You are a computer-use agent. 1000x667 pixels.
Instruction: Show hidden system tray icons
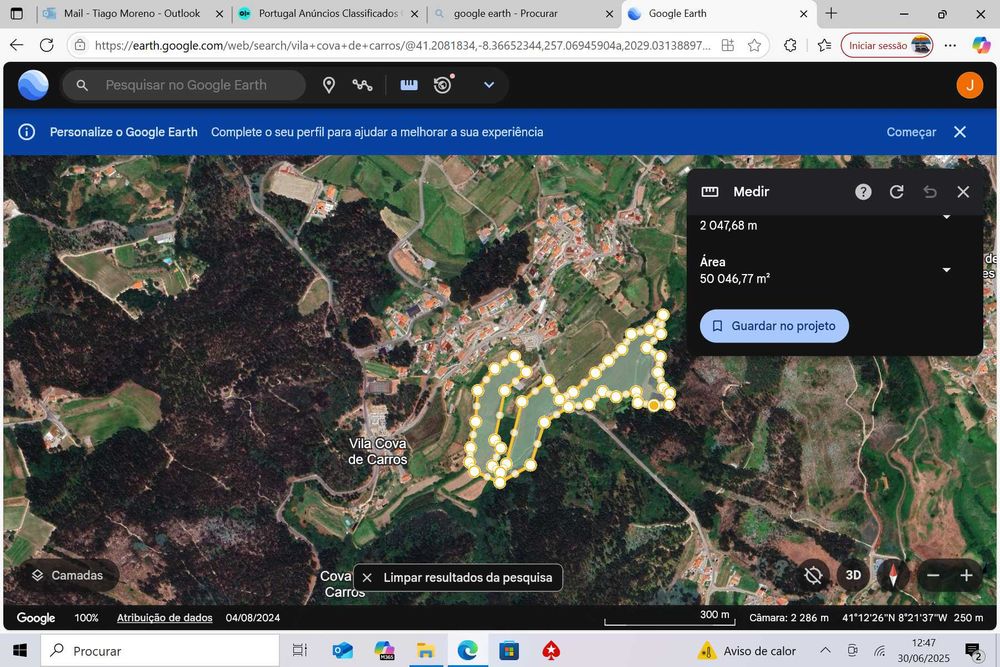pos(825,650)
